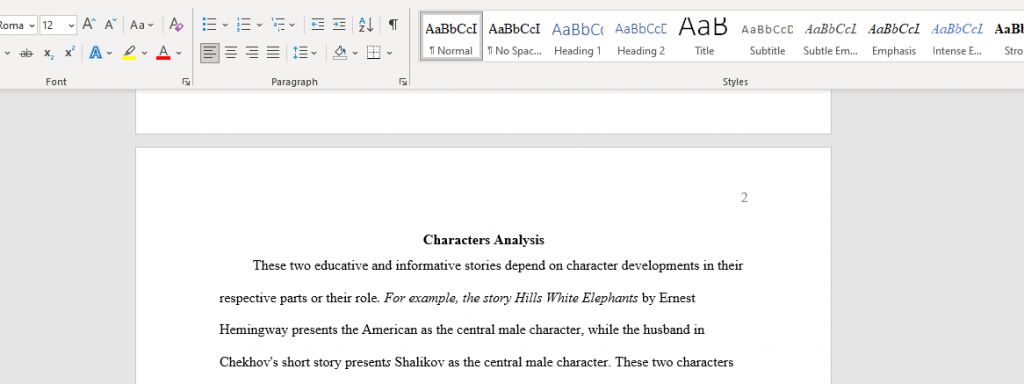Image resolution: width=1024 pixels, height=384 pixels.
Task: Apply yellow text highlight color
Action: (129, 53)
